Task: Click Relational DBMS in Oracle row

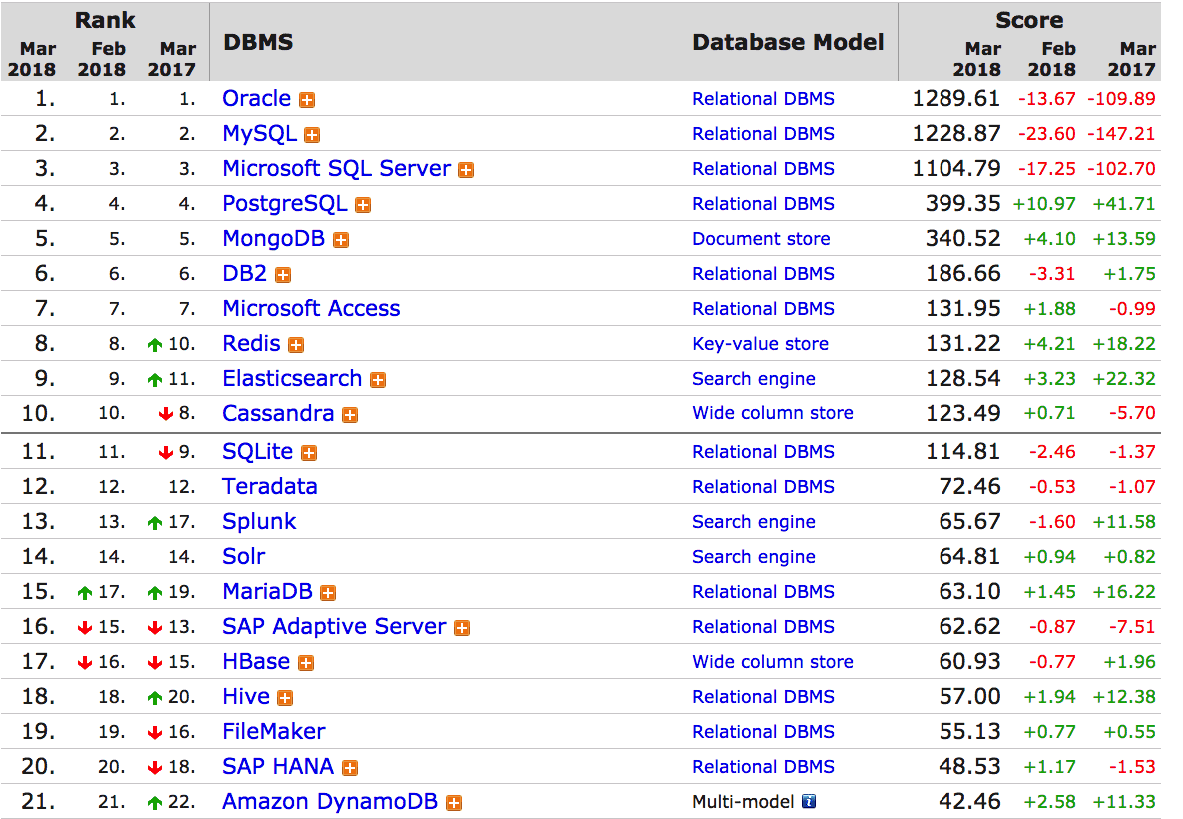Action: 764,100
